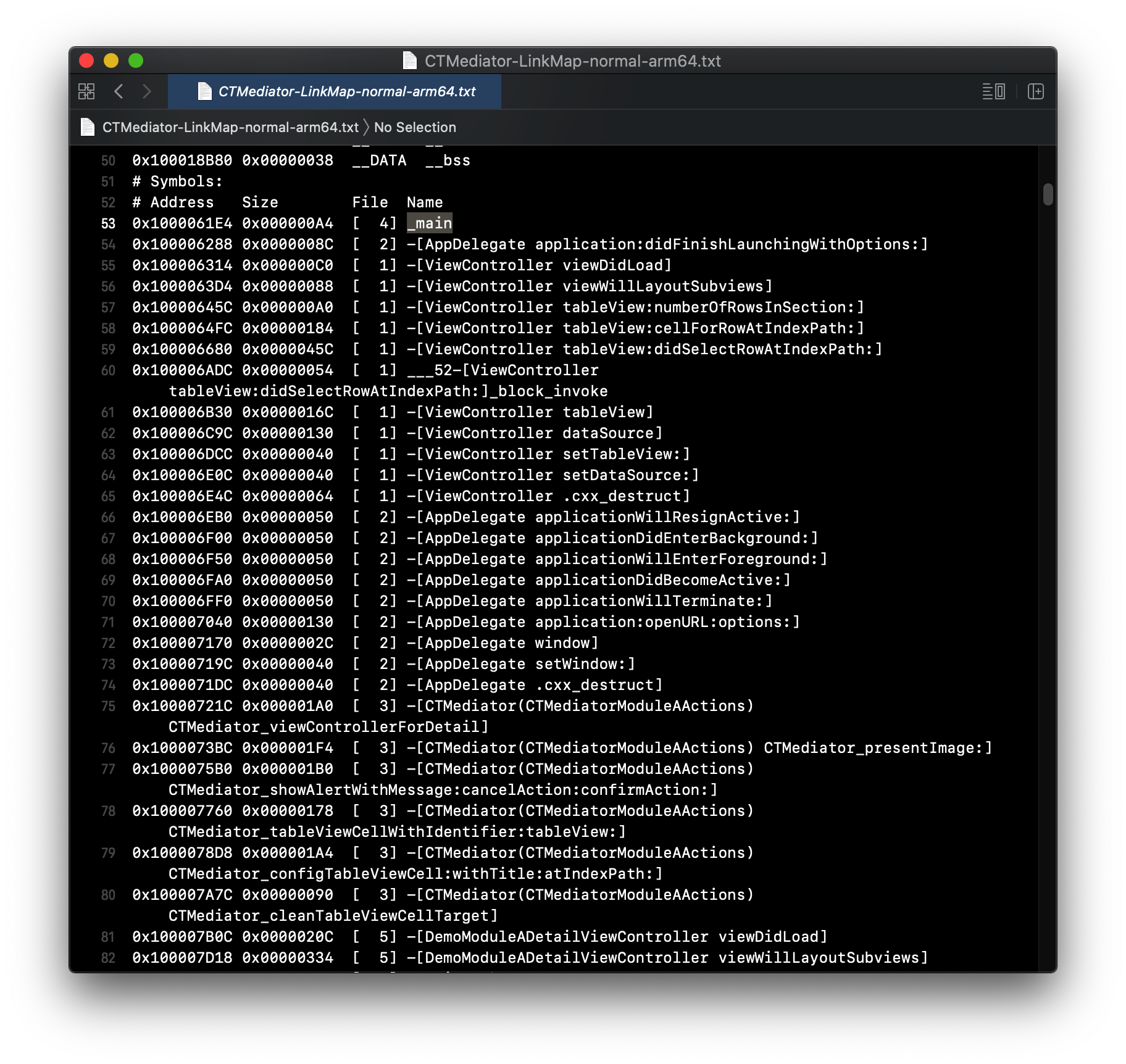Click '-[ViewController setDataSource:]'

click(x=553, y=475)
